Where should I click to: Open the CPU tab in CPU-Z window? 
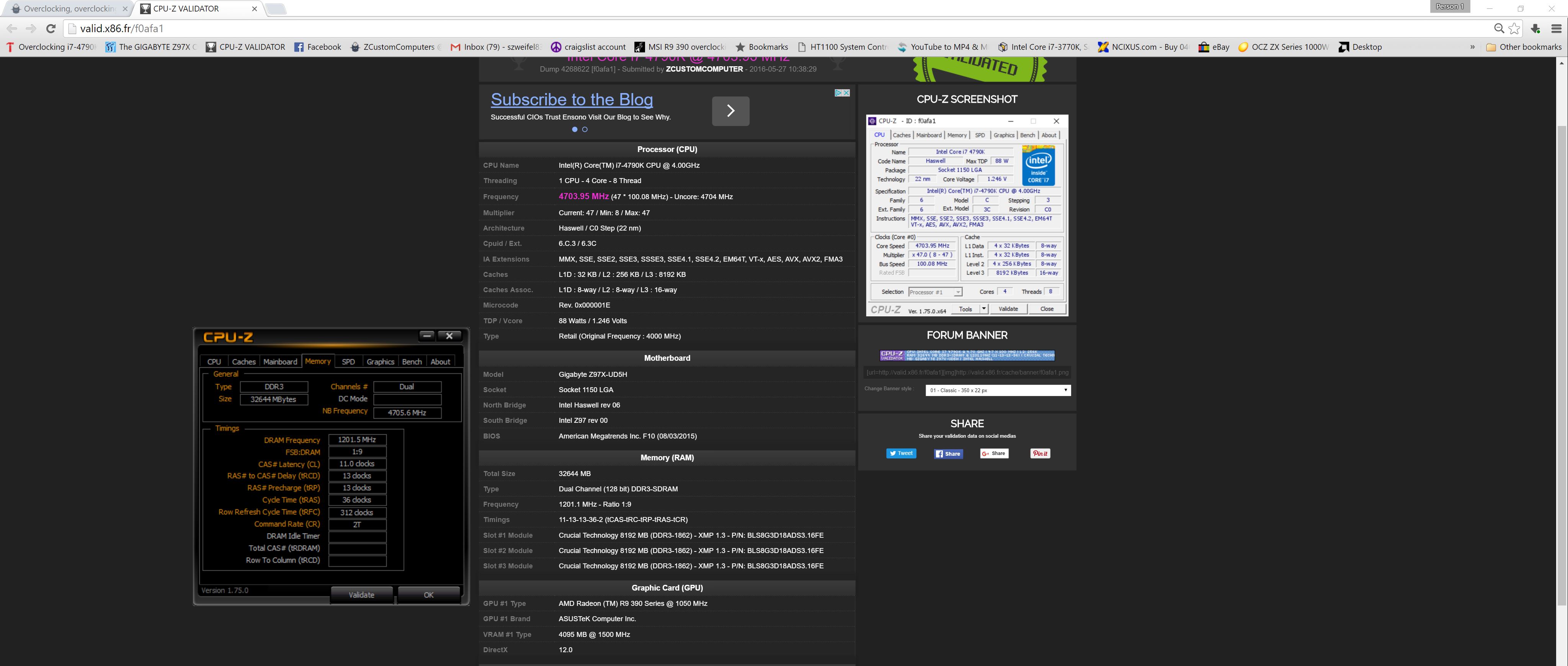214,362
